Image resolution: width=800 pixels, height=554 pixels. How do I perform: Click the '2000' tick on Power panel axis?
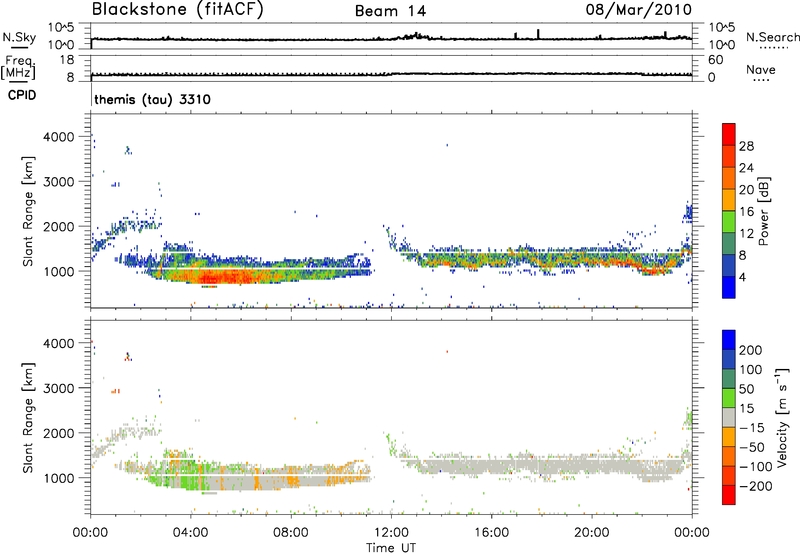(x=59, y=226)
